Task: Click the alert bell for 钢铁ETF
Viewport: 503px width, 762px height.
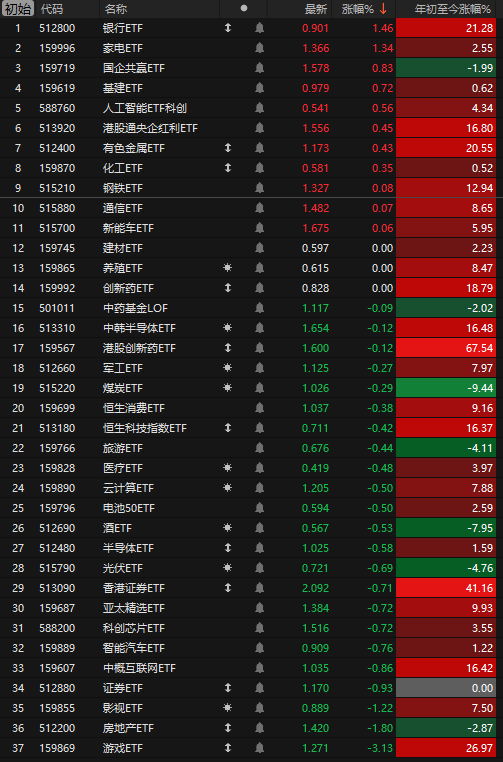Action: [x=260, y=188]
